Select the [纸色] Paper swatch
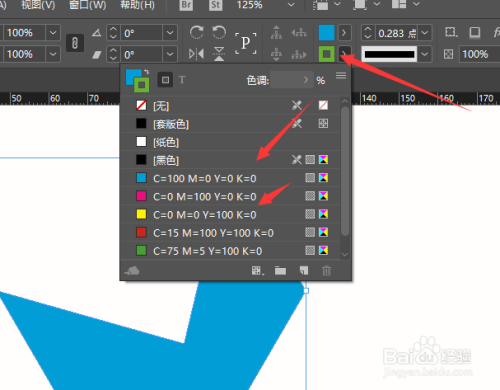Viewport: 500px width, 390px height. coord(230,142)
